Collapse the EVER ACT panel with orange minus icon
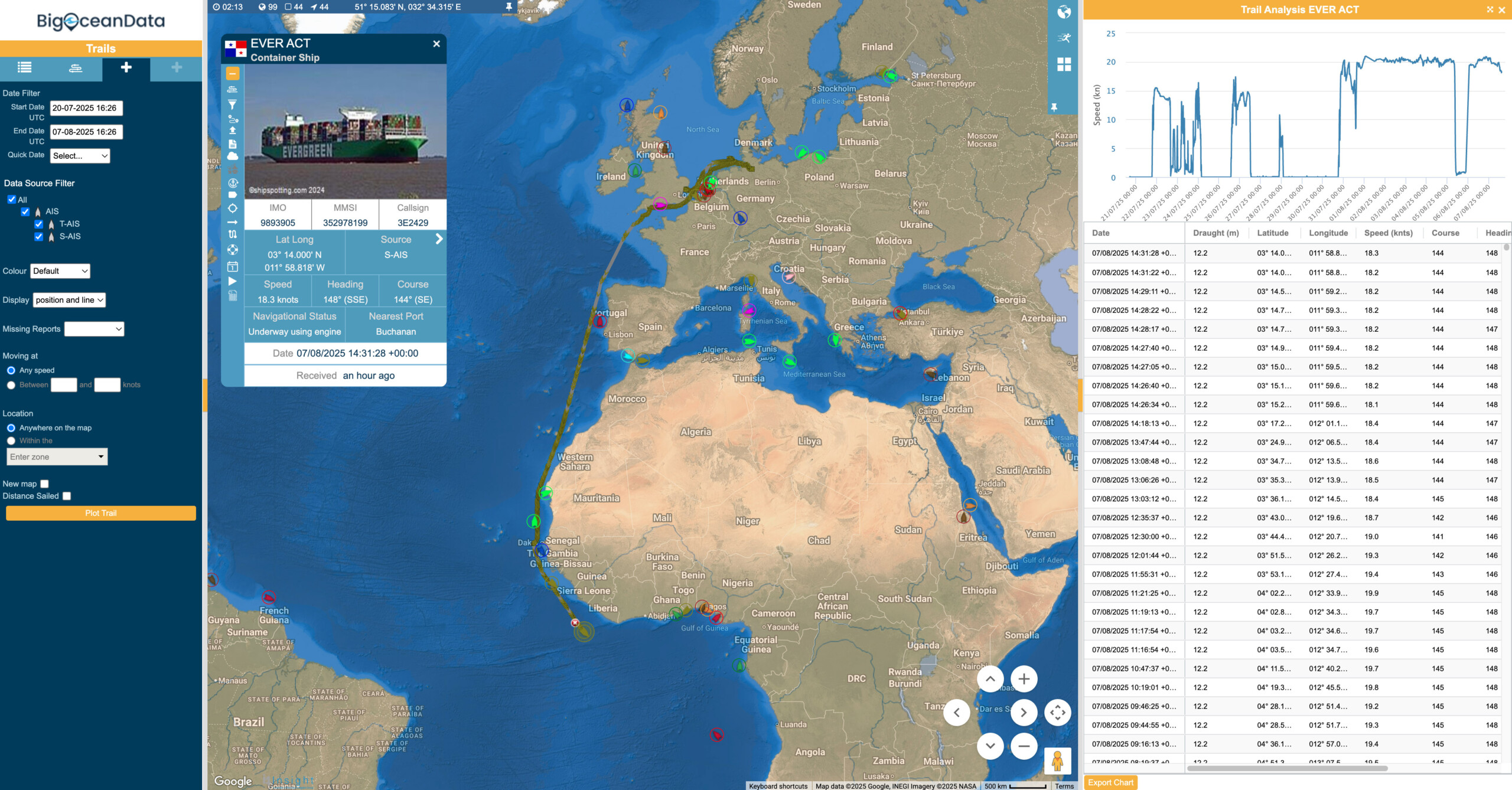Image resolution: width=1512 pixels, height=790 pixels. point(234,73)
